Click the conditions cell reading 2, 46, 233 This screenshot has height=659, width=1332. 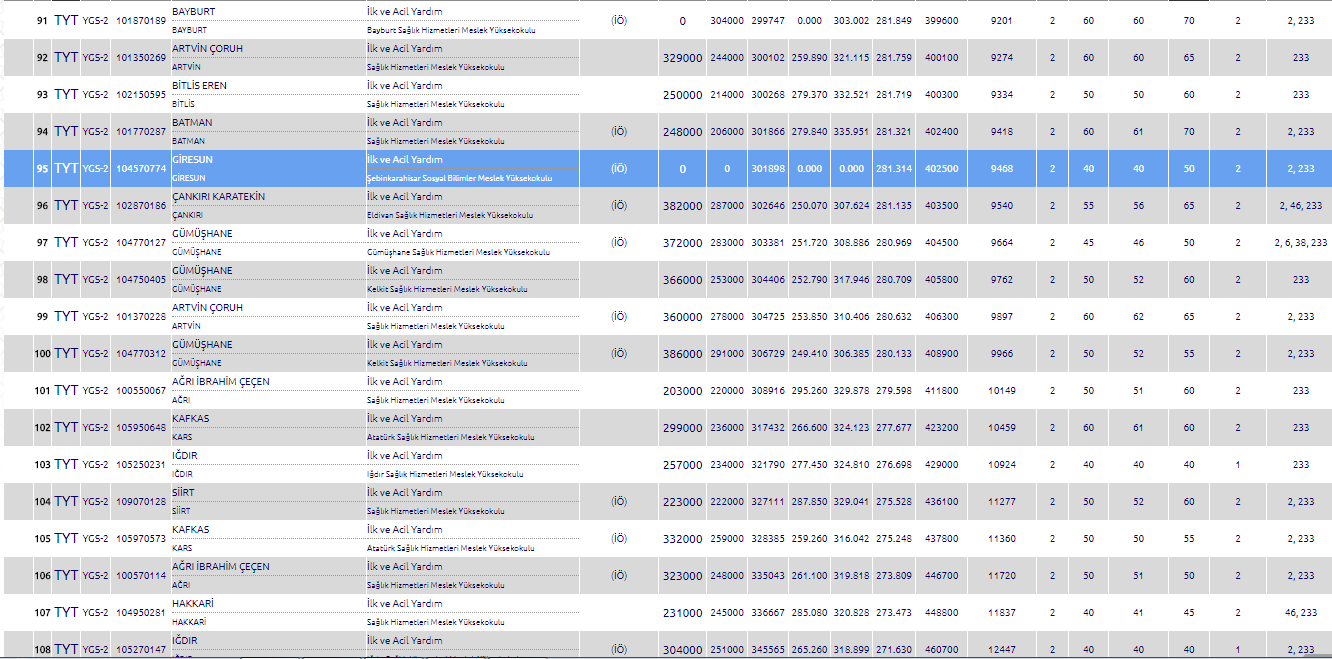[1300, 205]
